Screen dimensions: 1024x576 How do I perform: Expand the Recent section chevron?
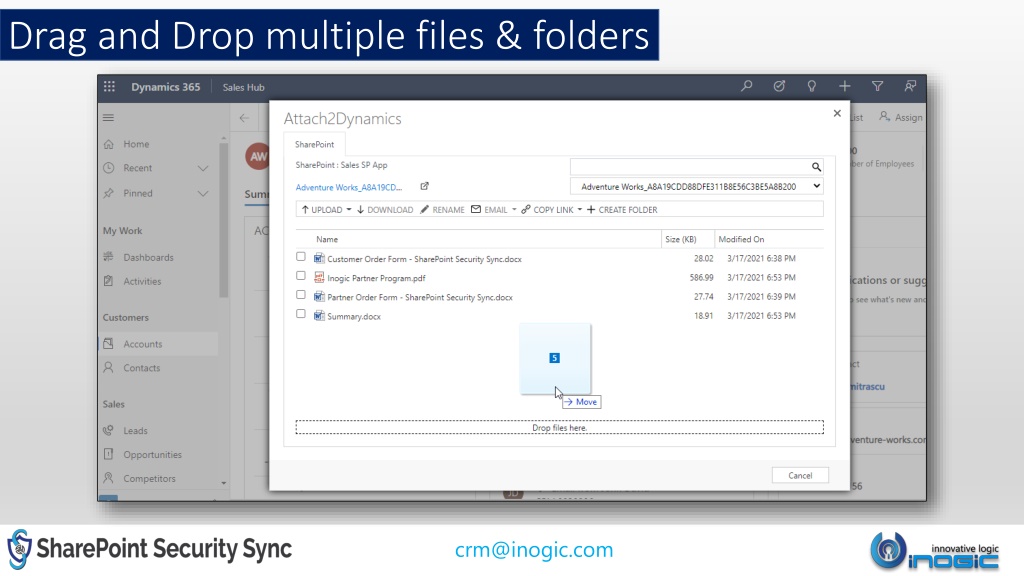pos(203,168)
